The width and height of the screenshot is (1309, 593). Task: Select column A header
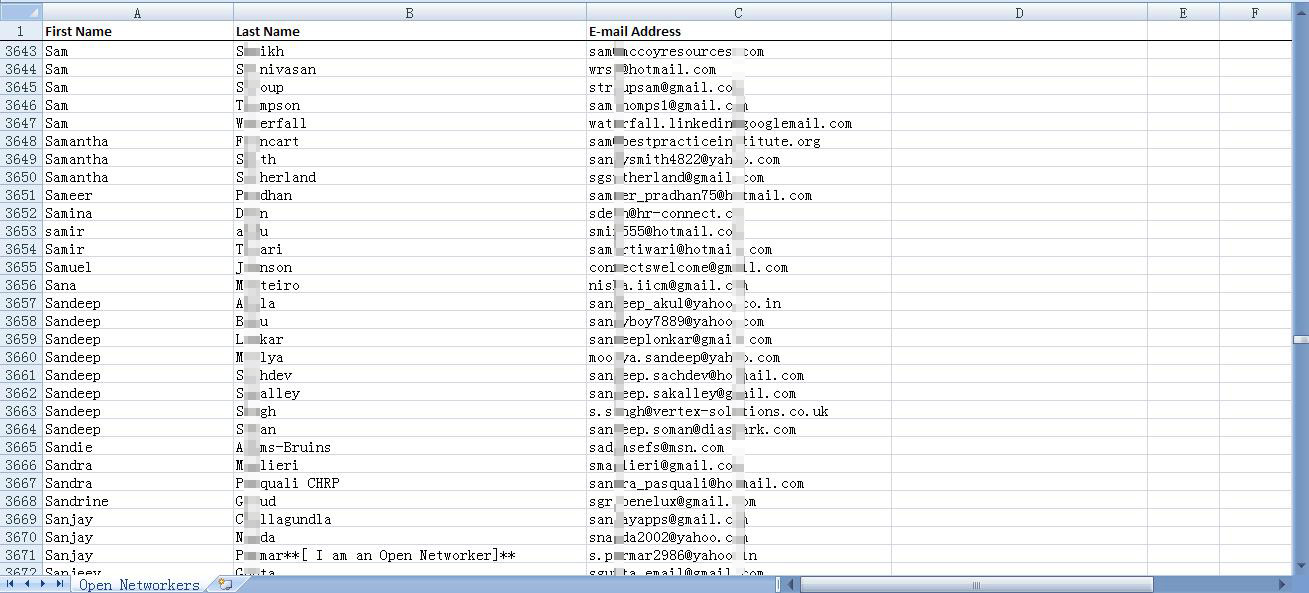click(x=137, y=13)
